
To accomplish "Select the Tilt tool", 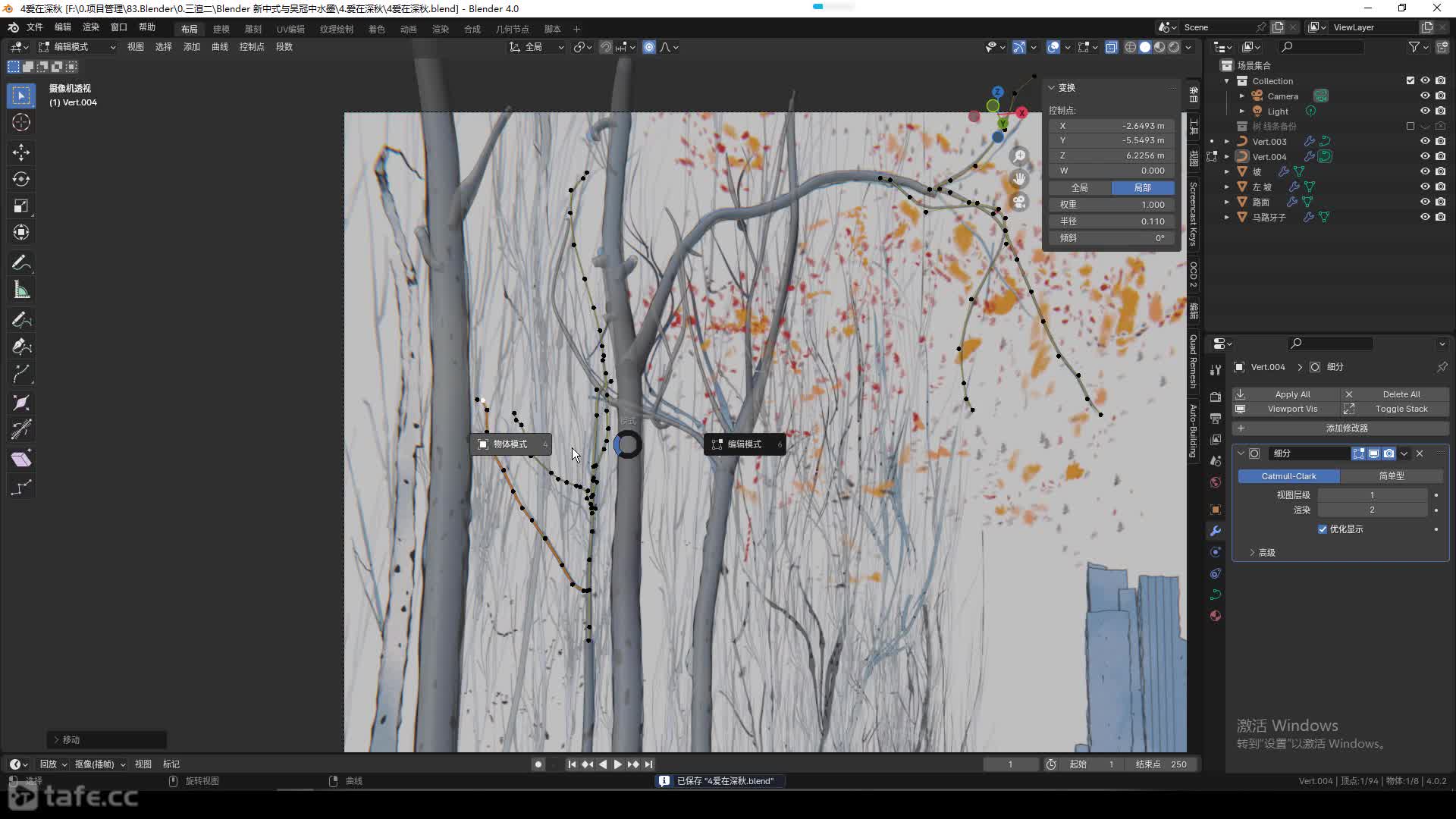I will pos(21,429).
